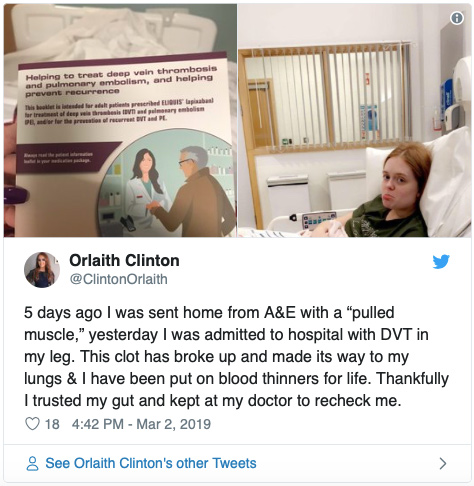The image size is (474, 486).
Task: Click the window blinds in the hospital photo
Action: (328, 97)
